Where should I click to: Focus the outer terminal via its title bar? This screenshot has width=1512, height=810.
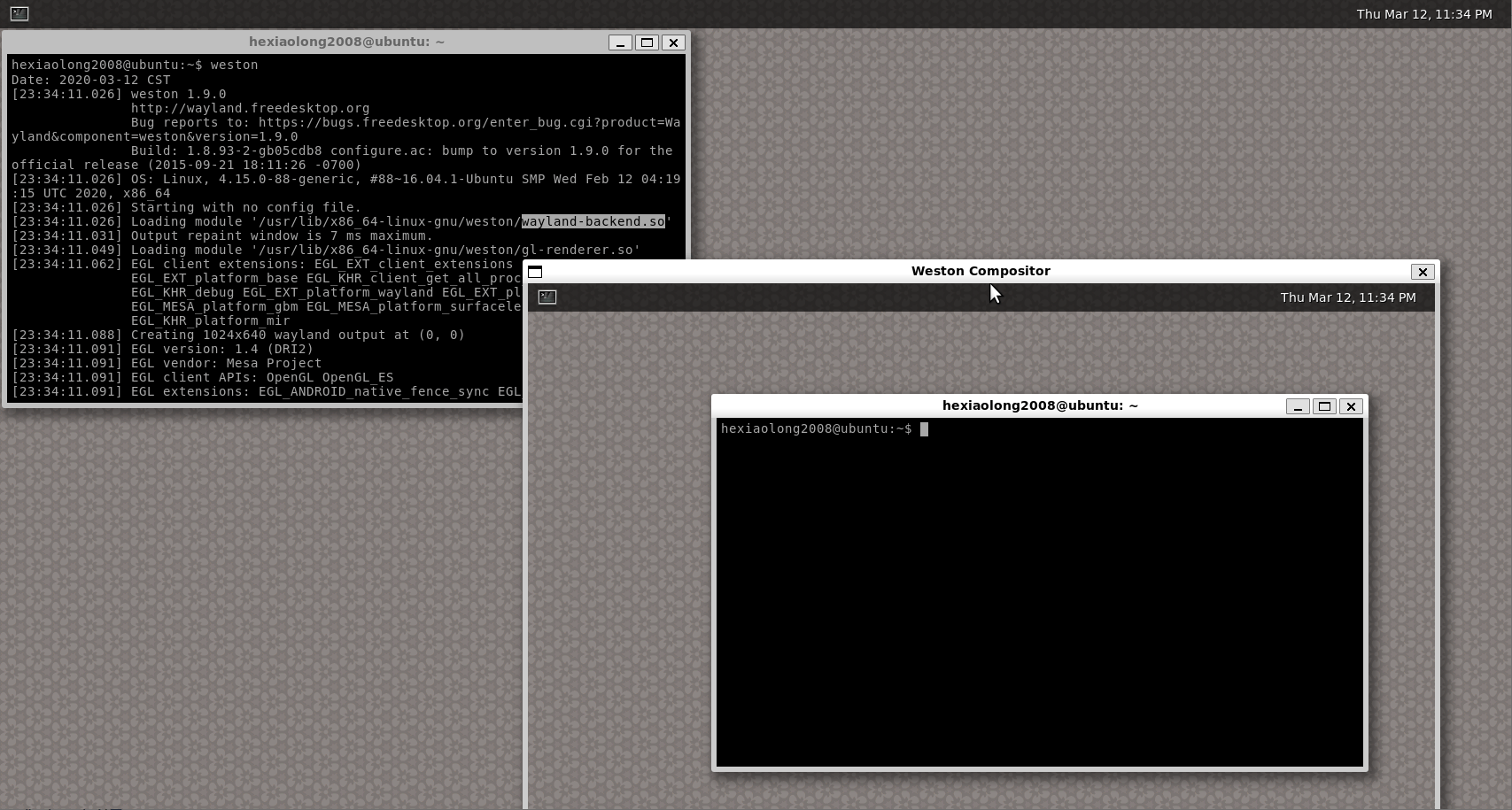[346, 42]
